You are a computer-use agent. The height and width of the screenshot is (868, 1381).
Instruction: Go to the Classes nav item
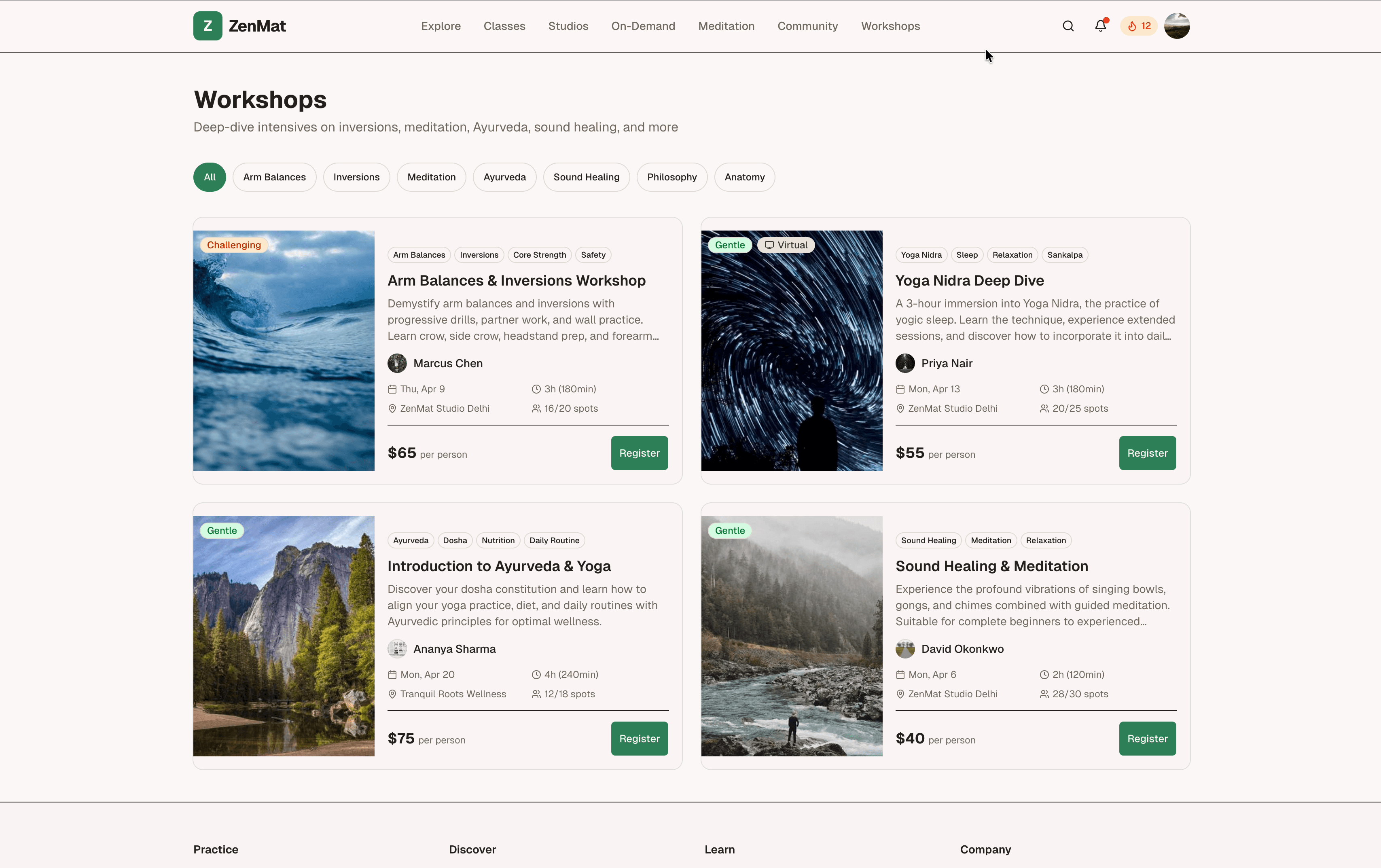tap(504, 26)
